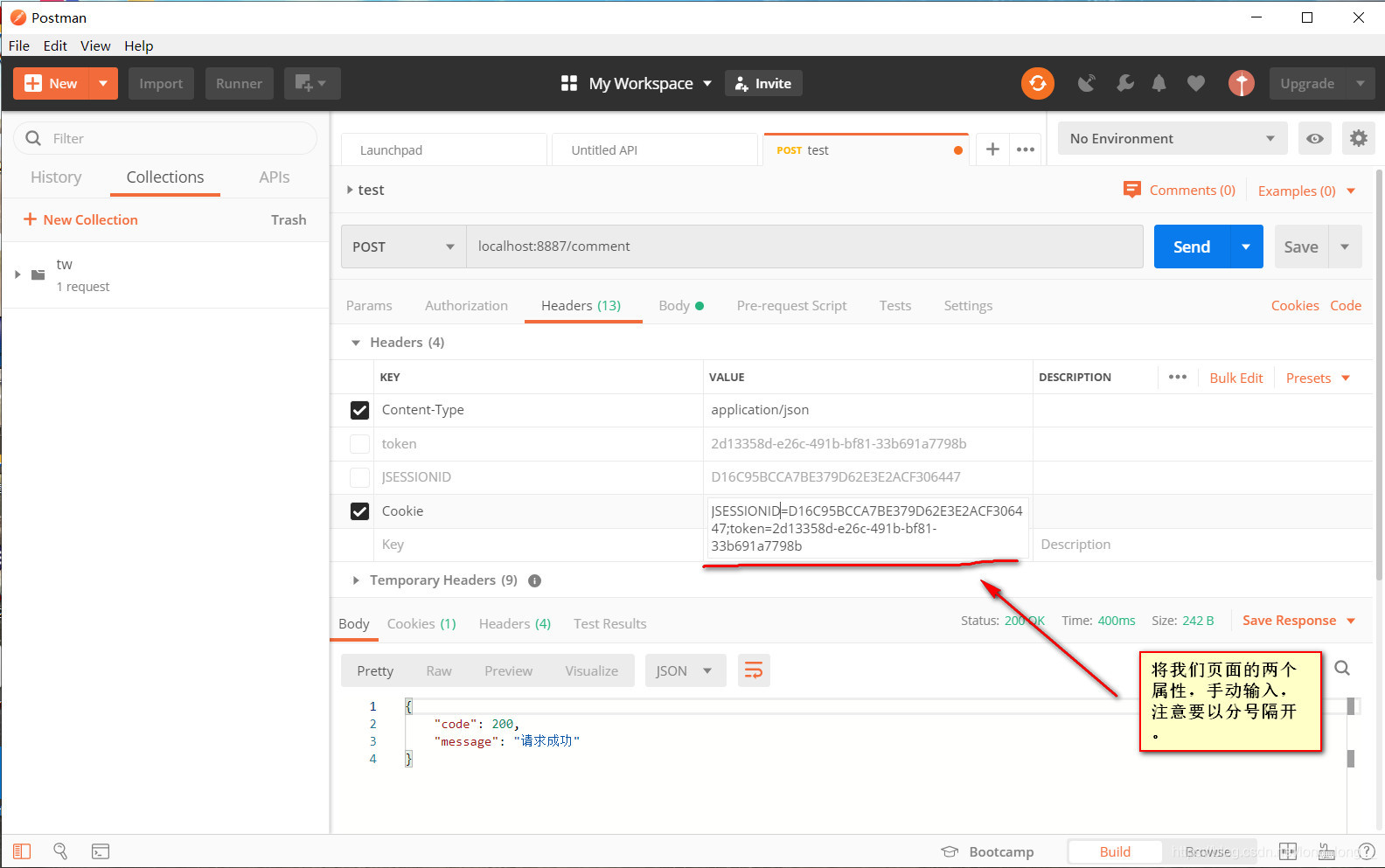The image size is (1385, 868).
Task: Open the wrench settings icon
Action: (1124, 83)
